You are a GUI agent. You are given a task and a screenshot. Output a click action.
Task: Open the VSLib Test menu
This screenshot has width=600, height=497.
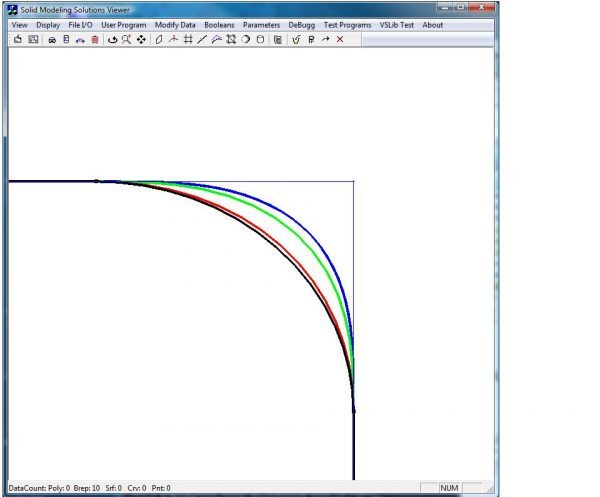[397, 25]
